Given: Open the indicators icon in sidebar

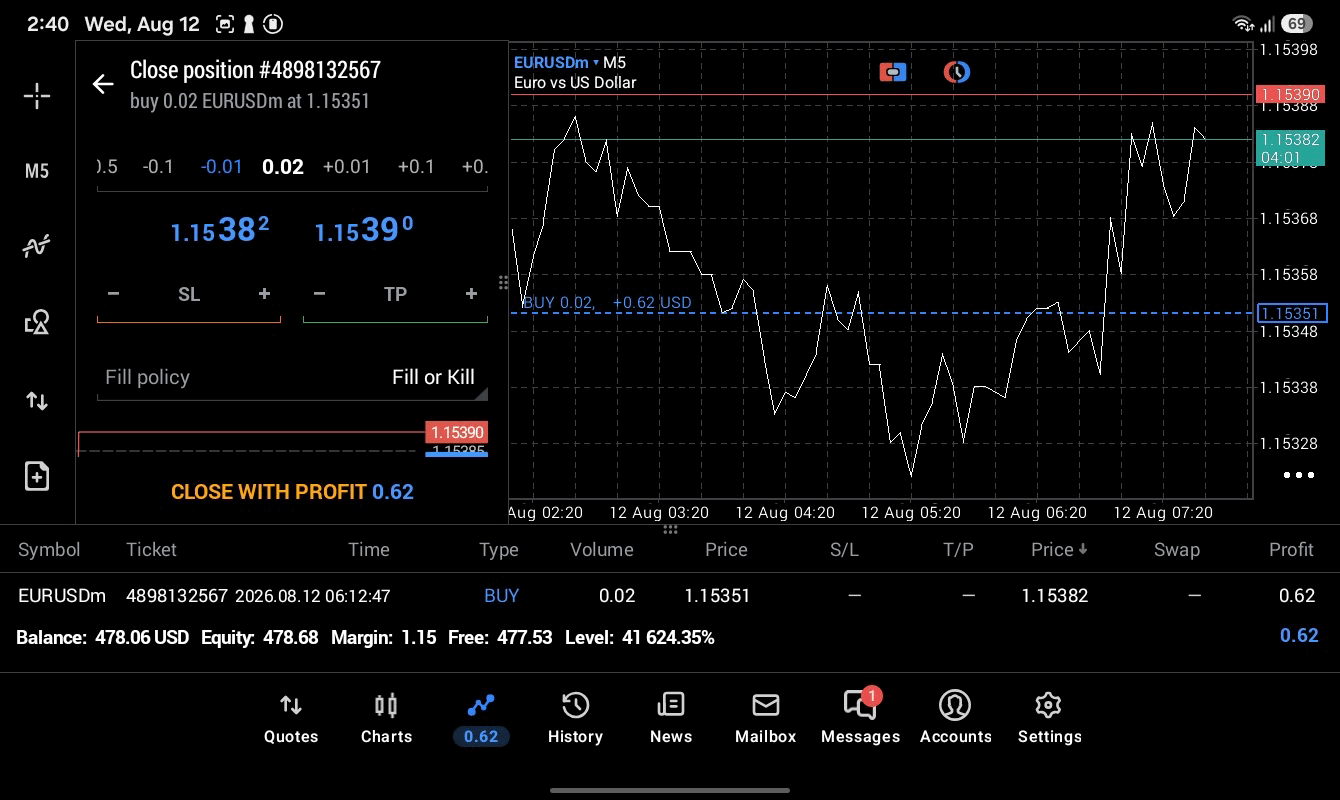Looking at the screenshot, I should point(37,245).
